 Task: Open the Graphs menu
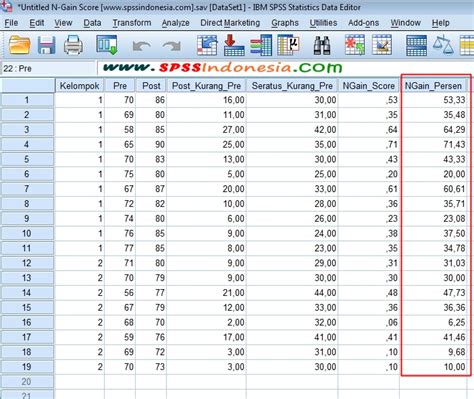pos(285,23)
